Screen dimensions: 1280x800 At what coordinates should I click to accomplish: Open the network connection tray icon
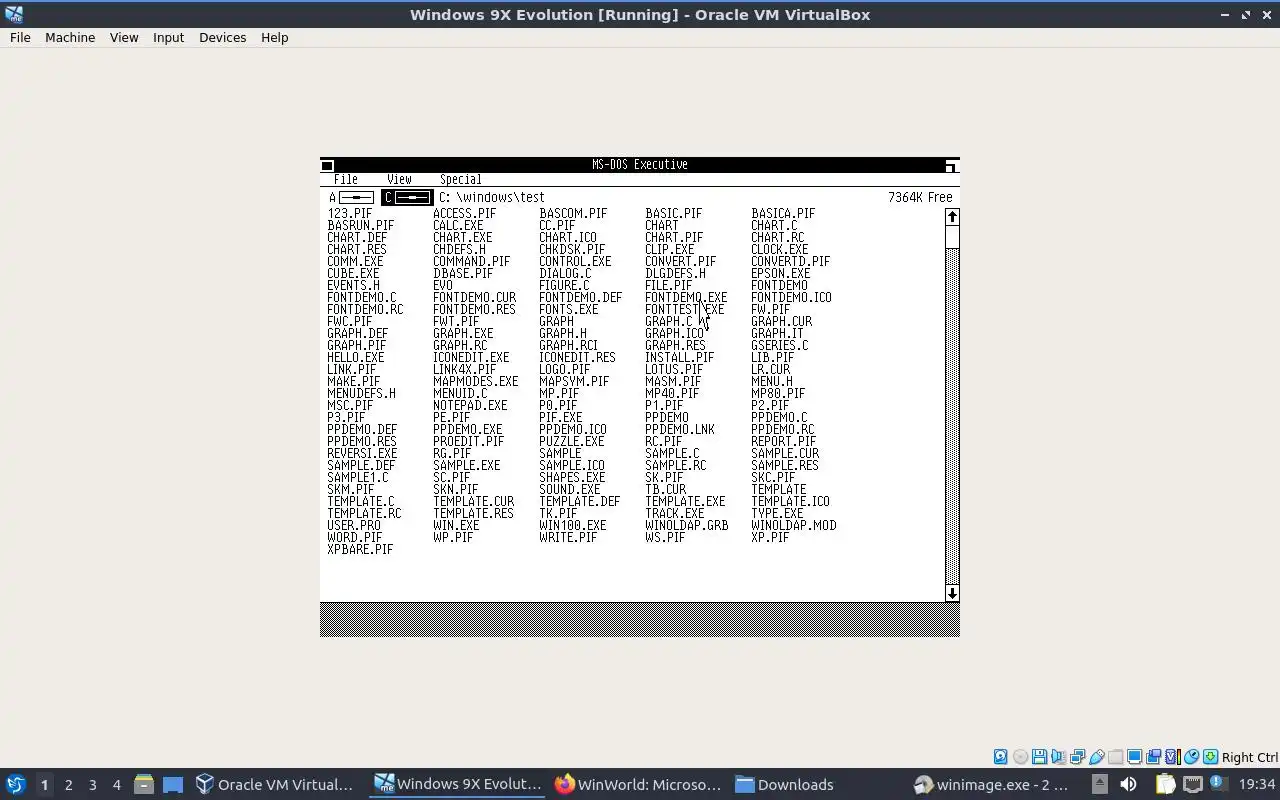[1193, 784]
